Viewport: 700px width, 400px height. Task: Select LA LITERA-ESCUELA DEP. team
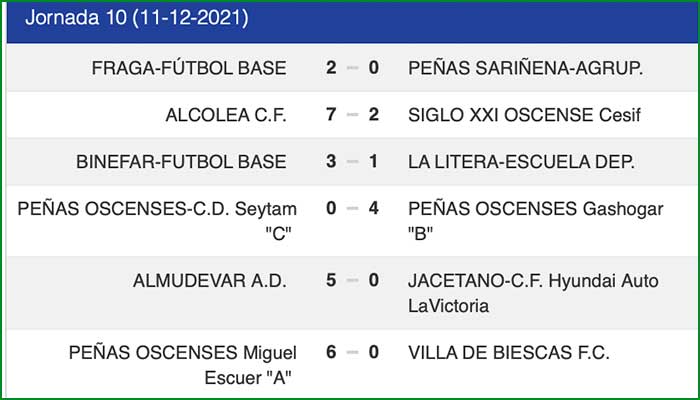pos(522,161)
